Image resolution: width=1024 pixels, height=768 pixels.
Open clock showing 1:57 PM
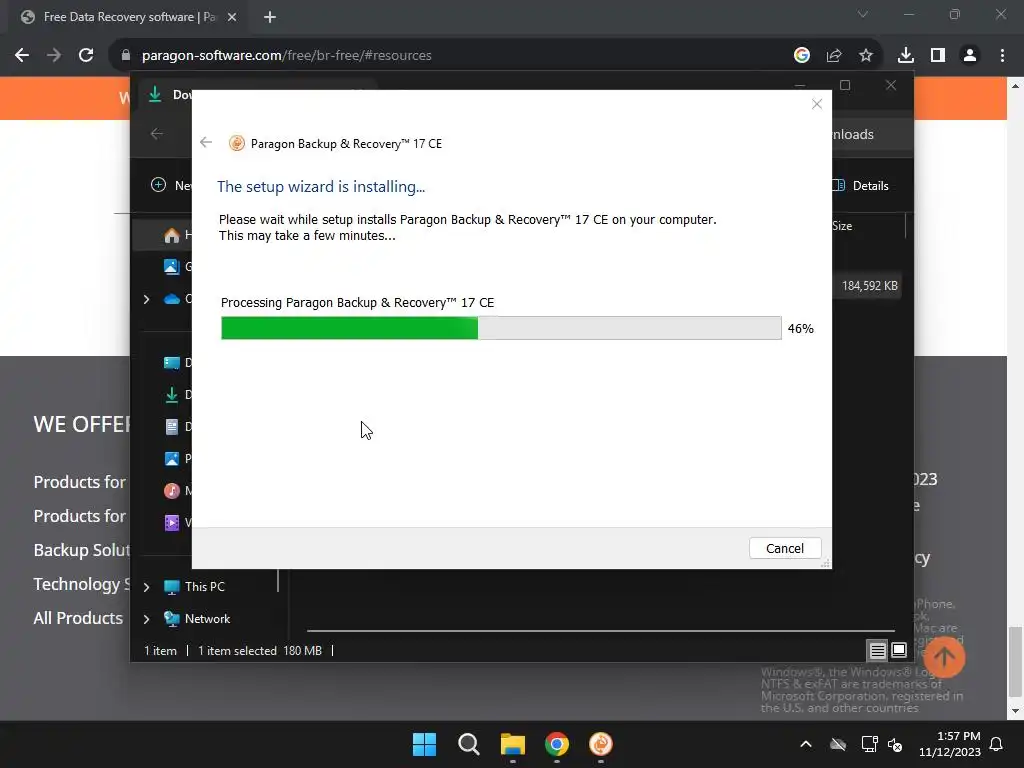[950, 744]
